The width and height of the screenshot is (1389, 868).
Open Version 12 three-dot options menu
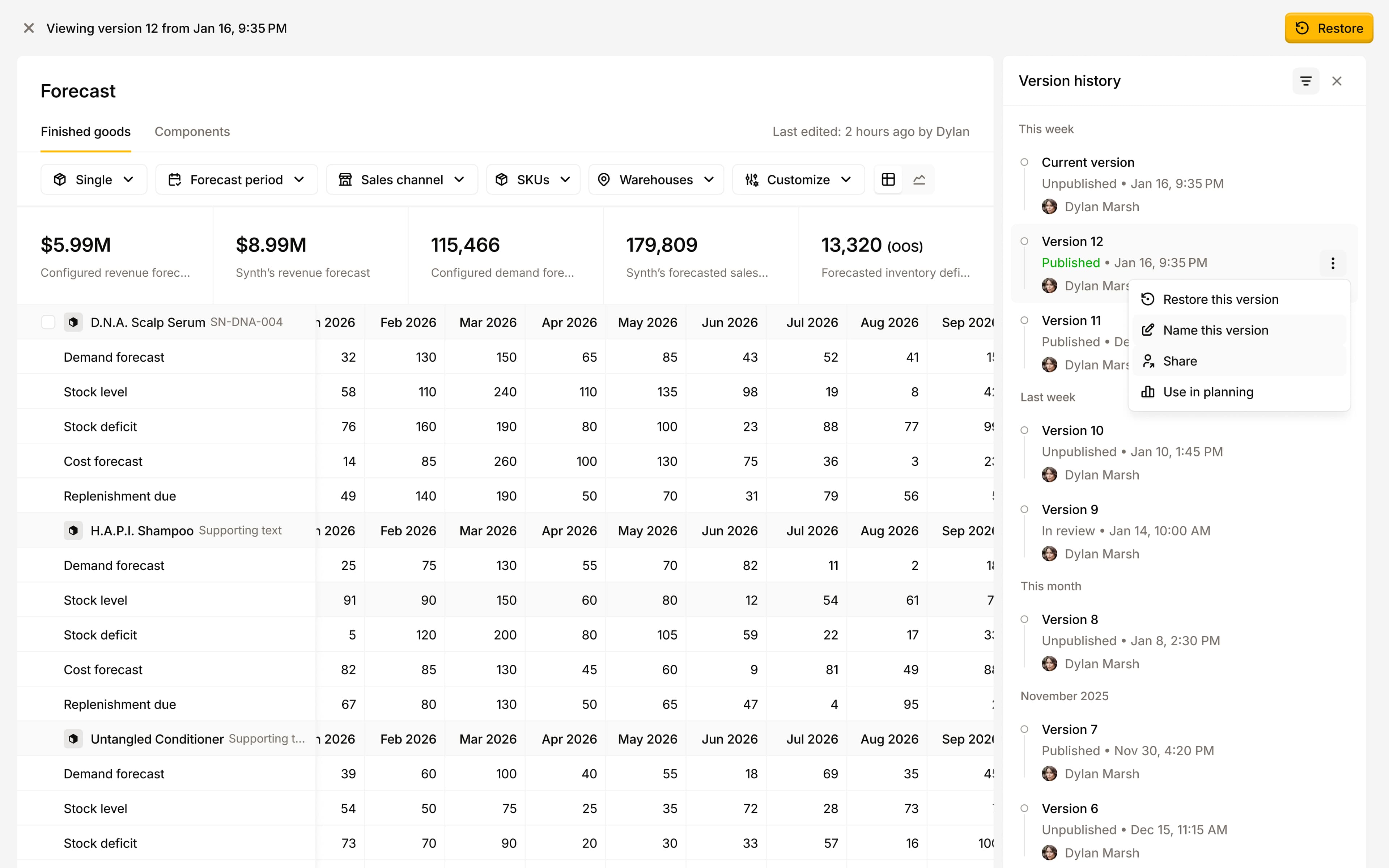(x=1333, y=263)
